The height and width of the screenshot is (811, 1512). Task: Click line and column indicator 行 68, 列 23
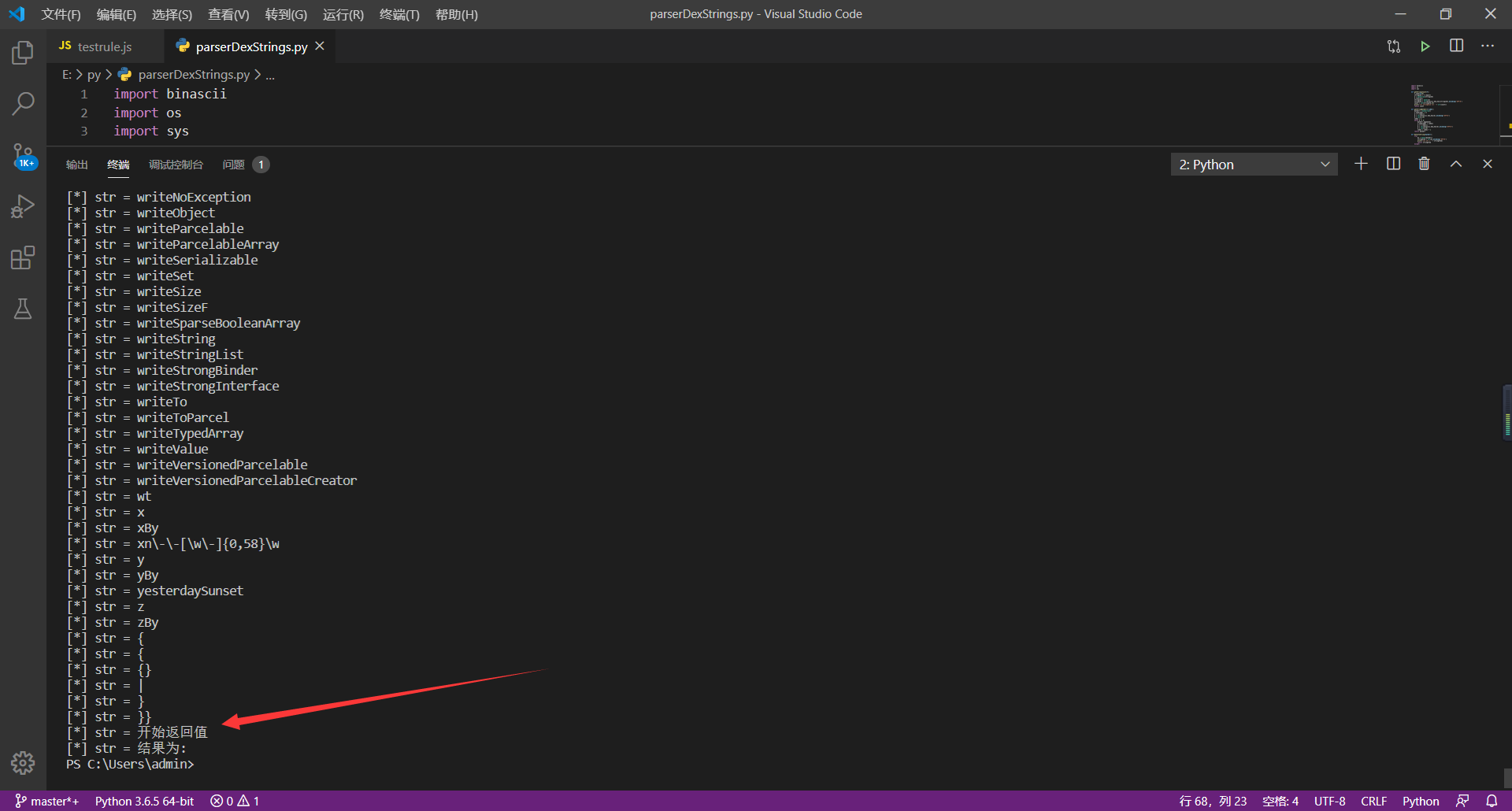click(1213, 801)
